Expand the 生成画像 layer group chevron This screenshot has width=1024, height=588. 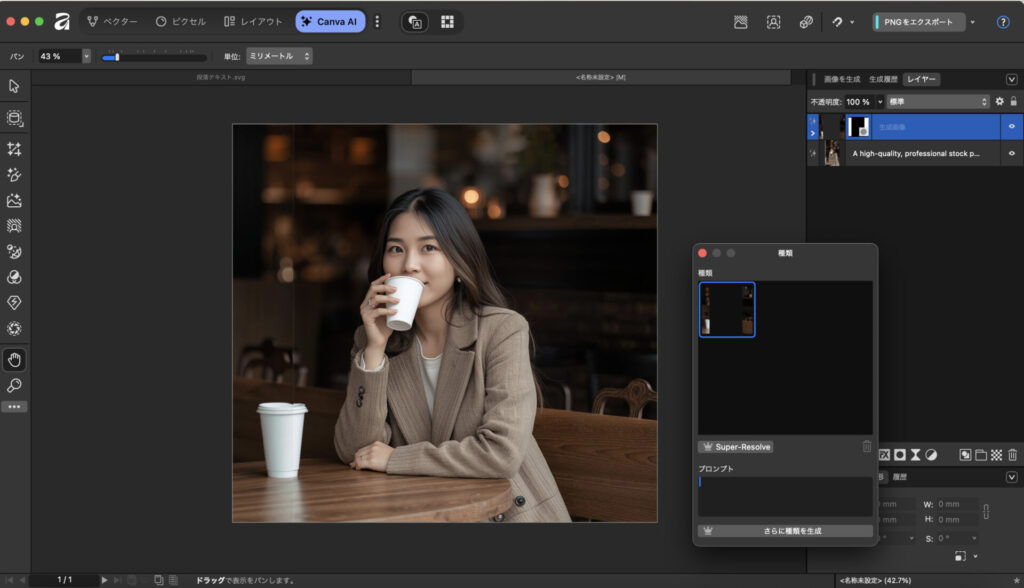(x=812, y=132)
